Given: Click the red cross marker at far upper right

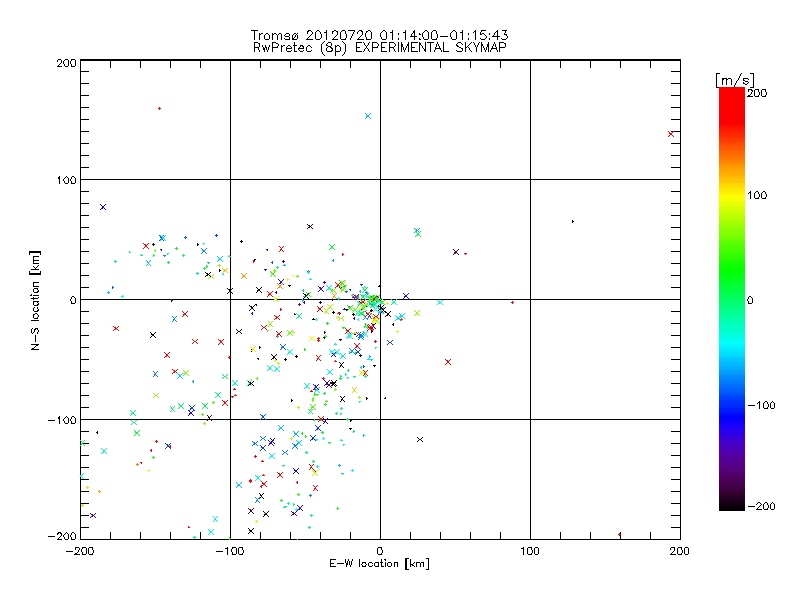Looking at the screenshot, I should [671, 134].
